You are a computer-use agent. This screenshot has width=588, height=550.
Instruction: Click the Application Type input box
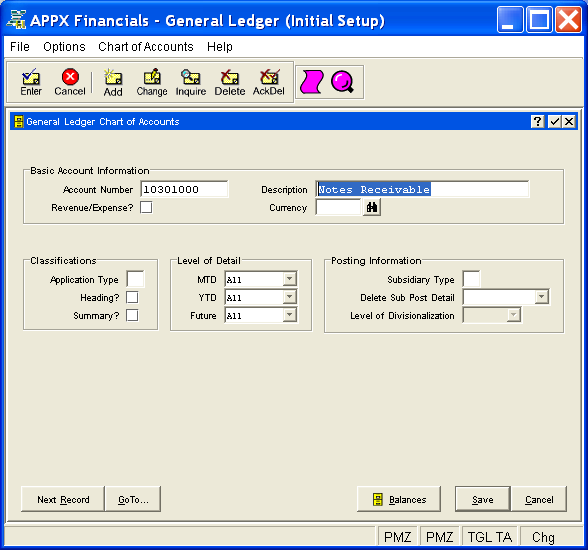[x=135, y=279]
